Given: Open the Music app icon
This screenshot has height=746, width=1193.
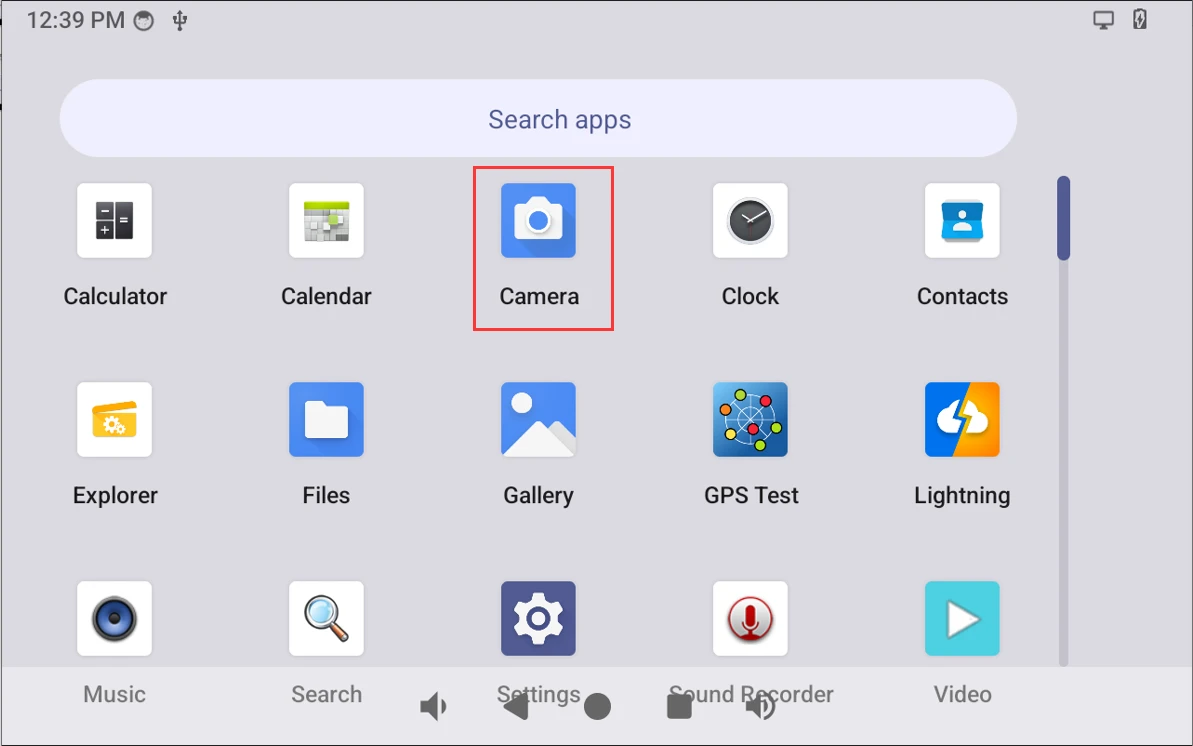Looking at the screenshot, I should tap(114, 619).
